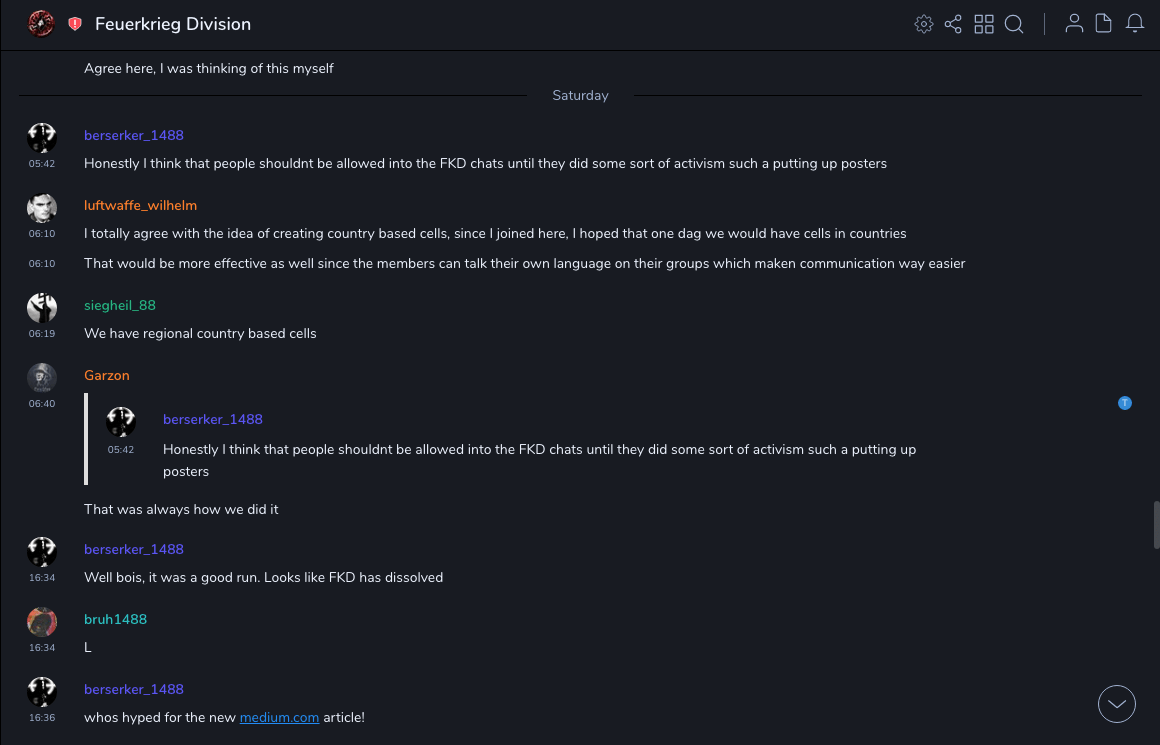Open the grid apps icon
The height and width of the screenshot is (745, 1160).
coord(984,24)
